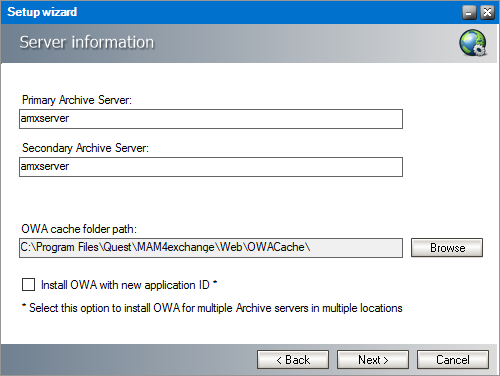The height and width of the screenshot is (376, 500).
Task: Click the empty gray footer bar area
Action: (x=128, y=359)
